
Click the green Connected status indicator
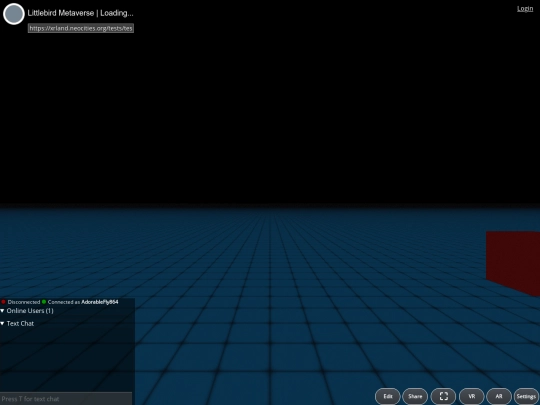coord(44,302)
